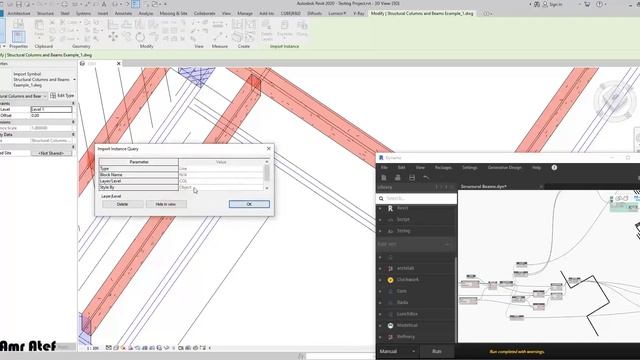
Task: Click the Dynamo Undo icon
Action: 426,178
